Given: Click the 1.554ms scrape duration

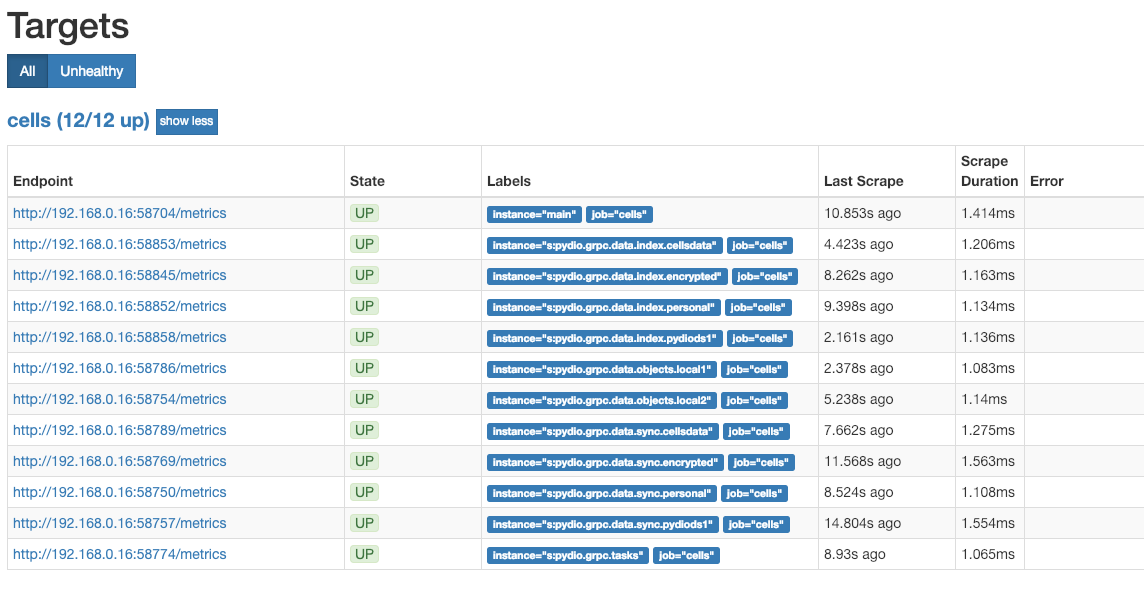Looking at the screenshot, I should pos(988,523).
